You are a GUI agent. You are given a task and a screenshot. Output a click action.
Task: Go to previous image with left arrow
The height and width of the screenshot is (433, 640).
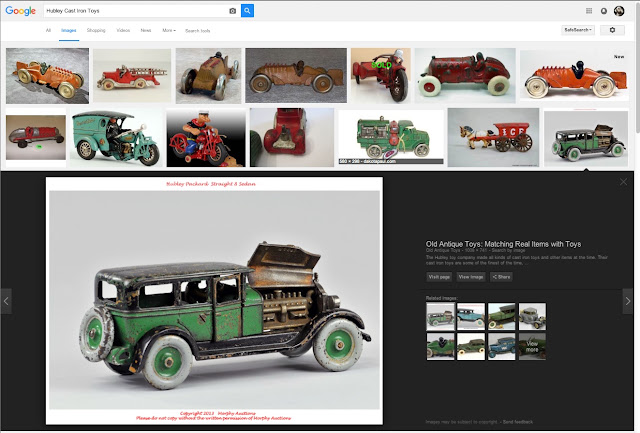6,301
